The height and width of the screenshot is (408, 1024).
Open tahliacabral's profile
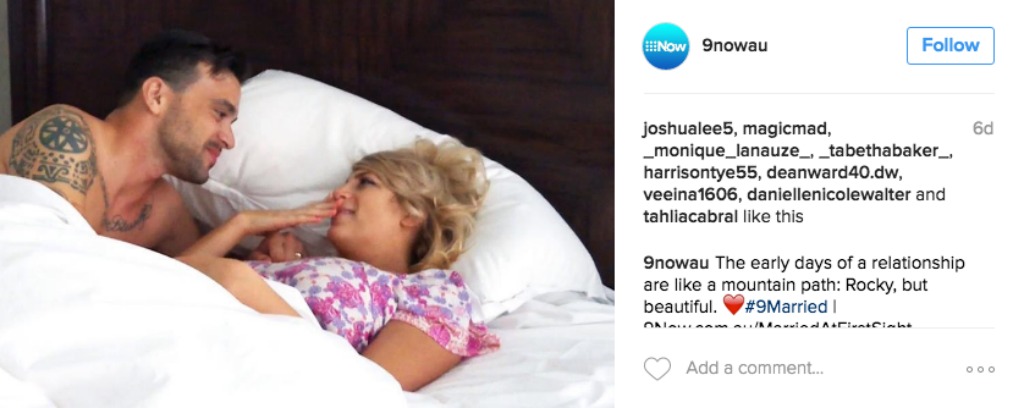pyautogui.click(x=690, y=217)
